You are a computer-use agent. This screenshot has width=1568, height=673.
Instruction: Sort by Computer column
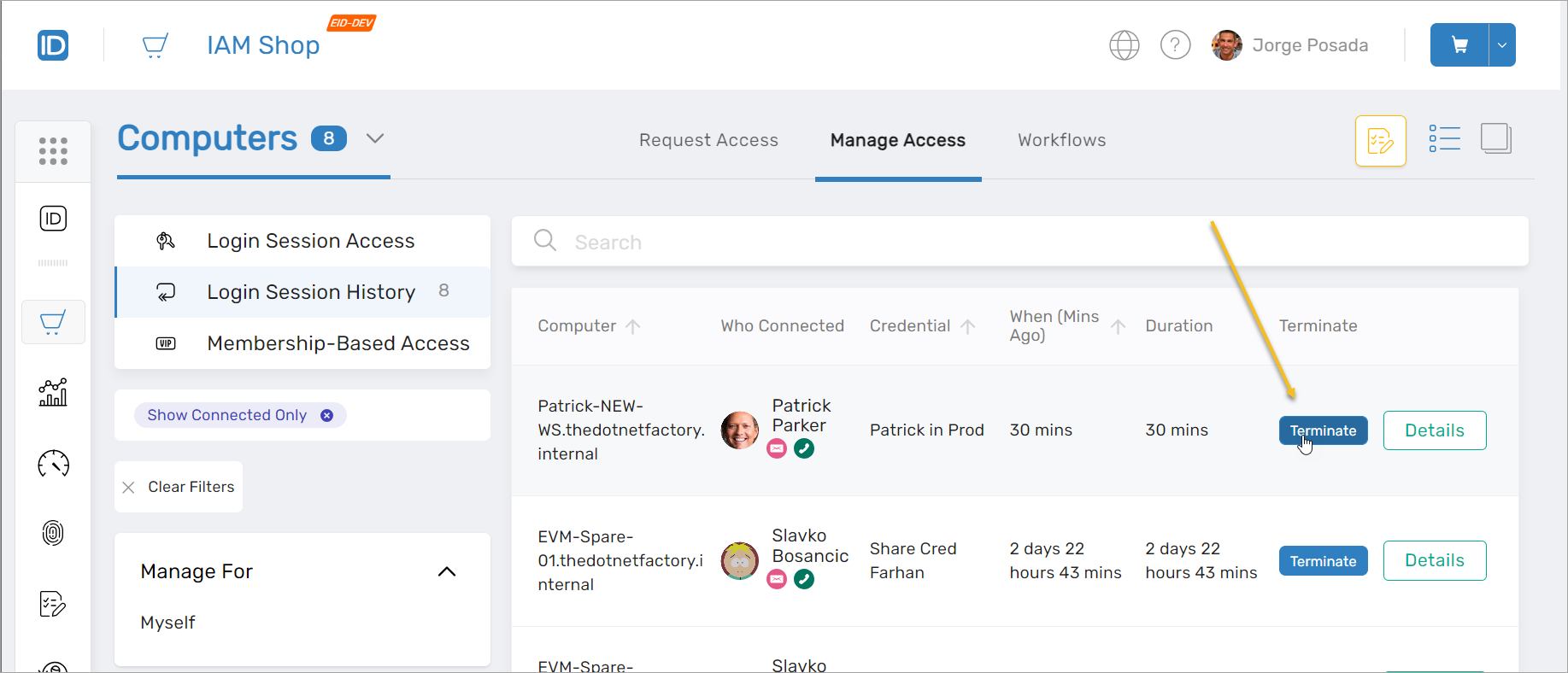pos(632,326)
